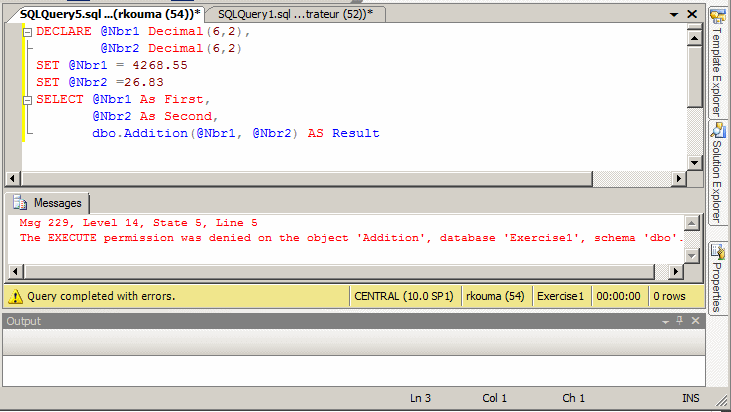The image size is (731, 412).
Task: Click the editor vertical scrollbar thumb
Action: 695,76
